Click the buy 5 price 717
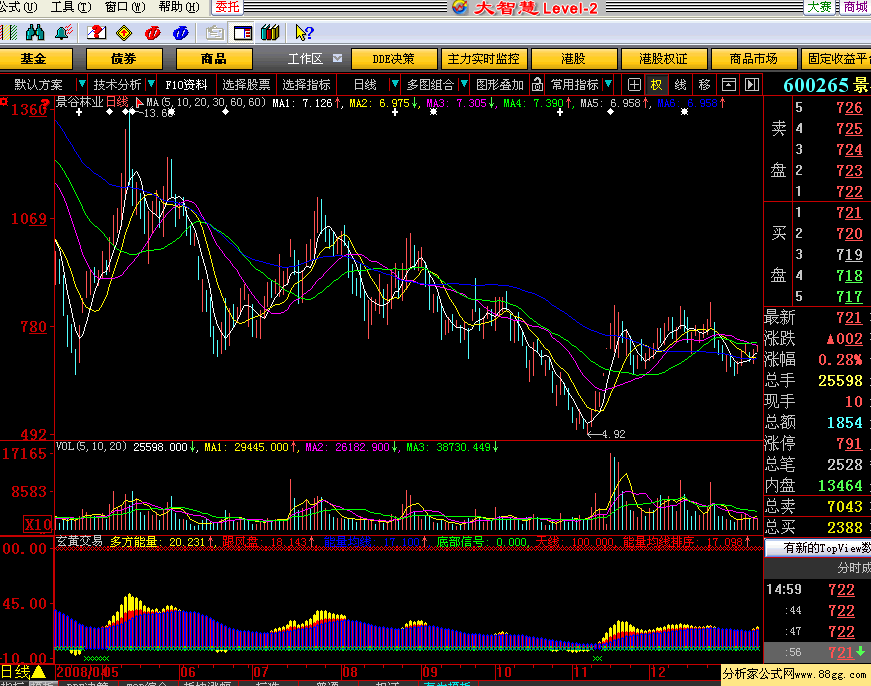The width and height of the screenshot is (871, 686). [849, 297]
